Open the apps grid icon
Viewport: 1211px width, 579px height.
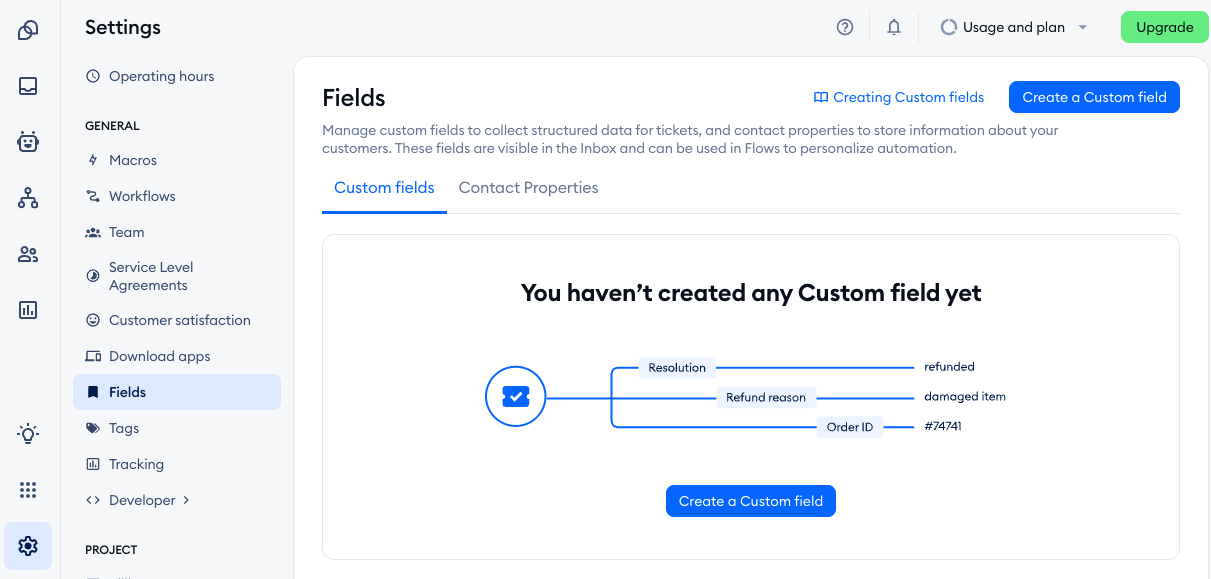tap(28, 489)
